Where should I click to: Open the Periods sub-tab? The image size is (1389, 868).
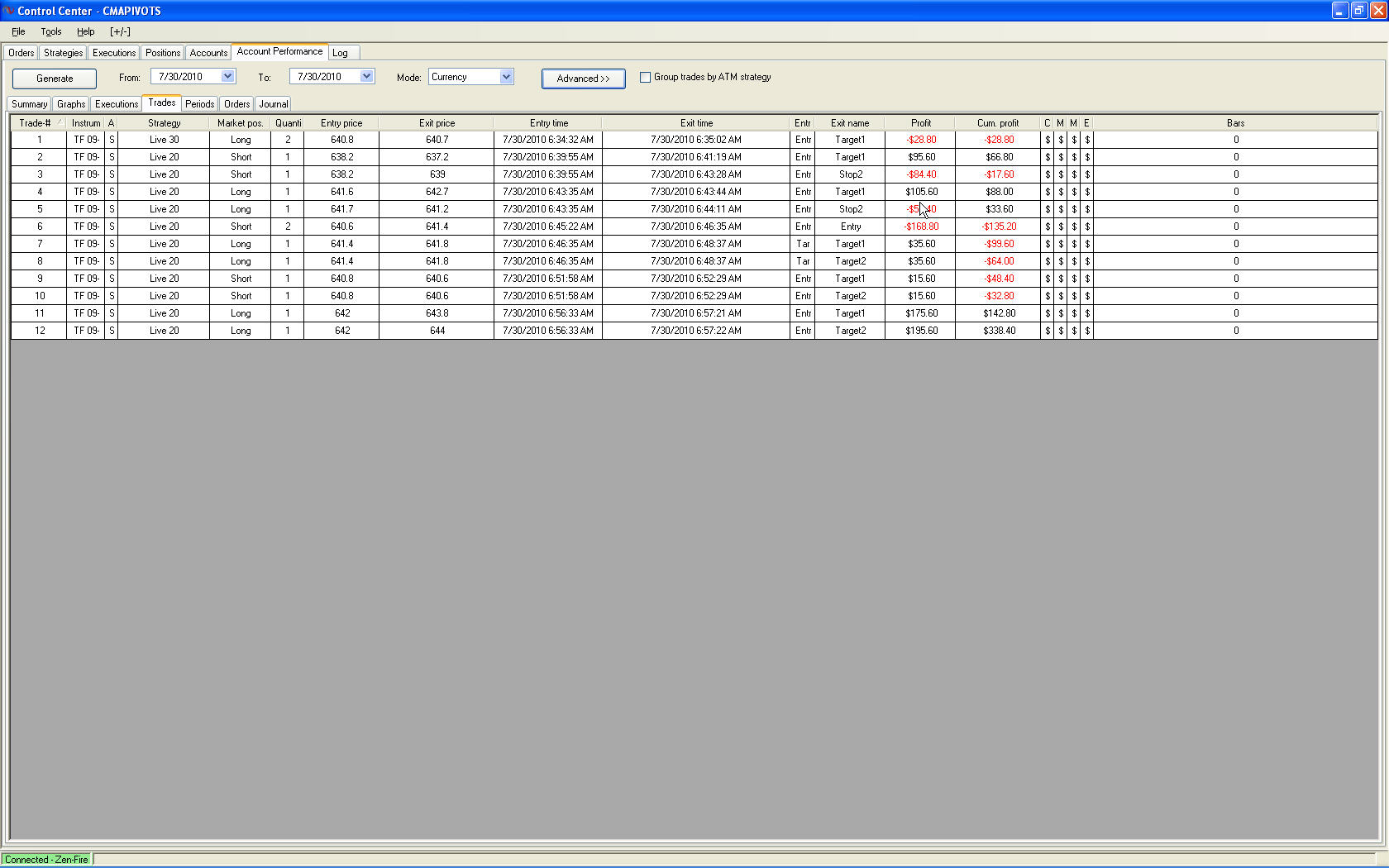click(x=200, y=104)
